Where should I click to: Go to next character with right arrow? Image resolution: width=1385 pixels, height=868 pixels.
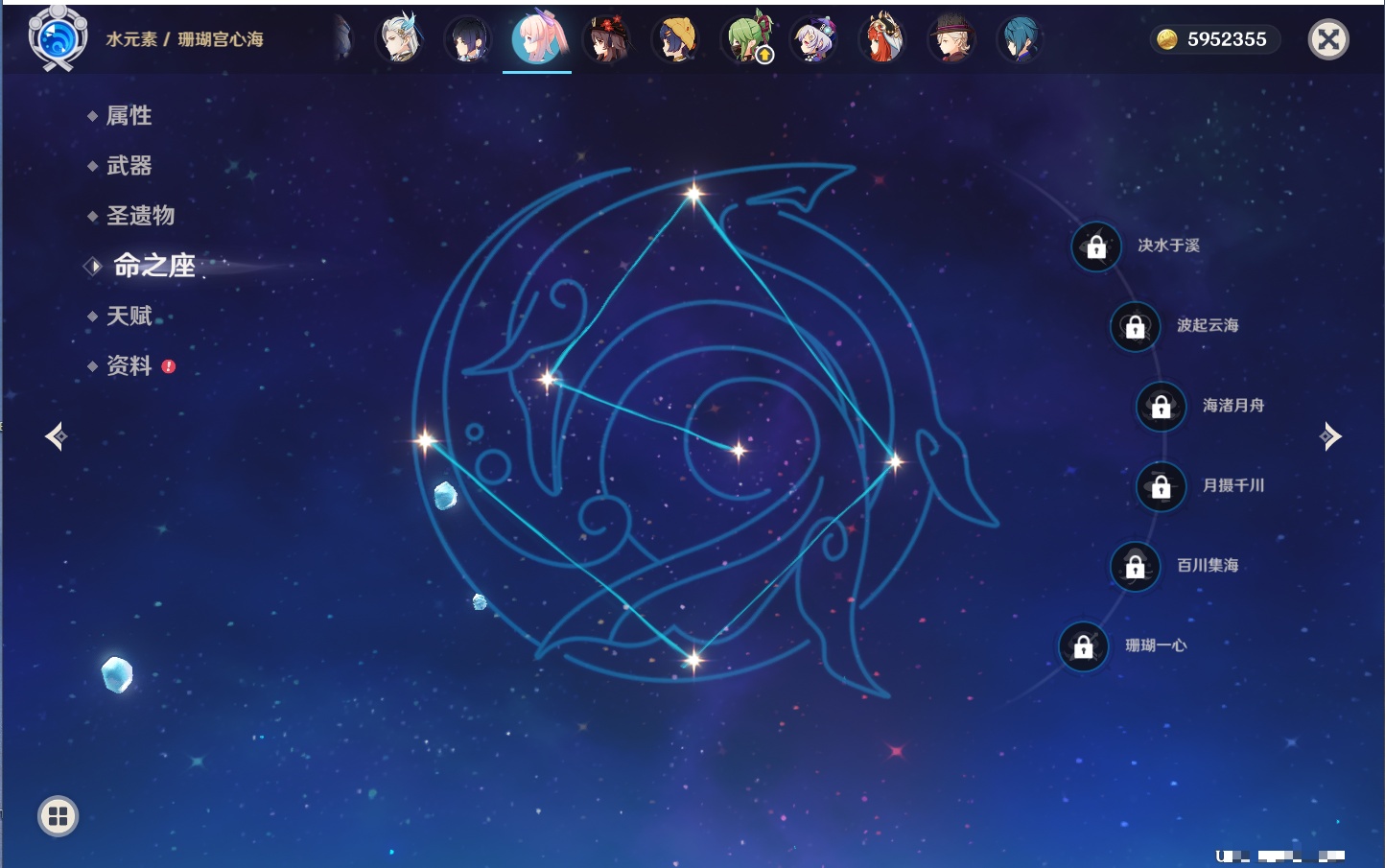coord(1330,436)
